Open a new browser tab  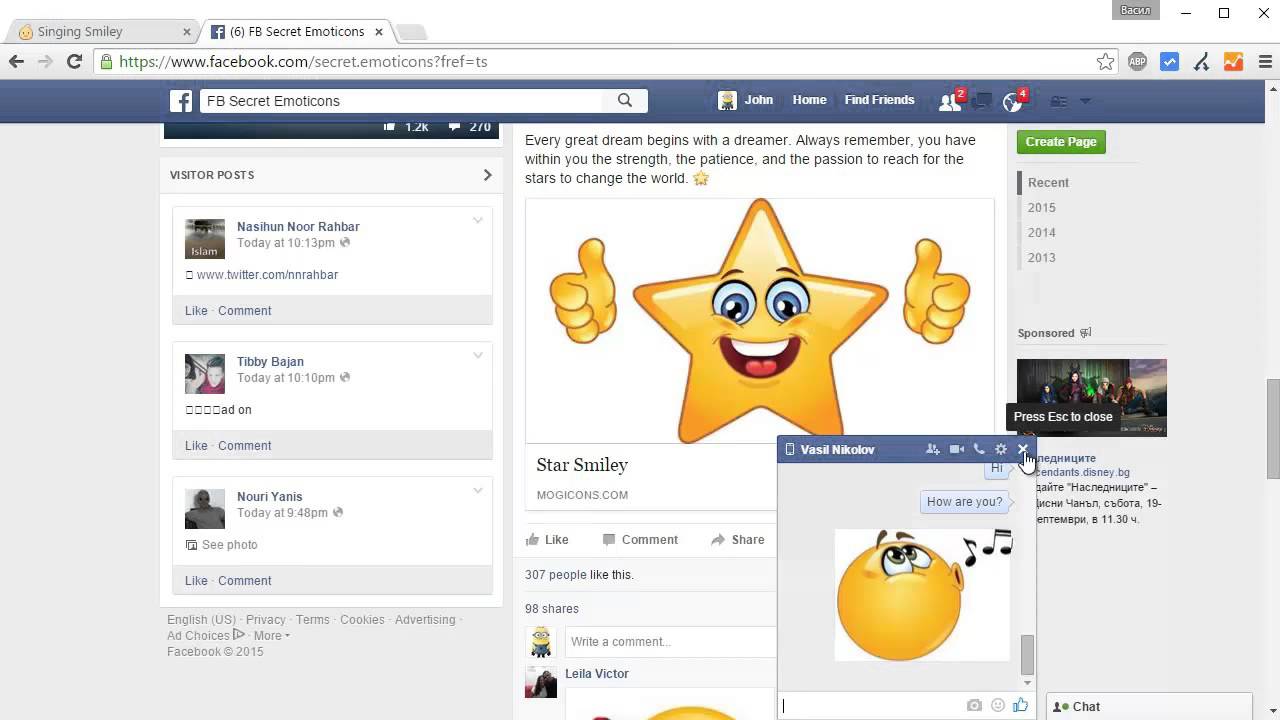click(x=411, y=33)
